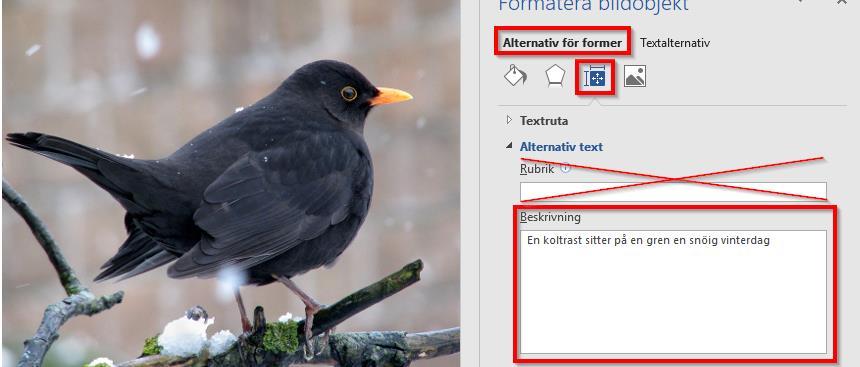
Task: Open the Fill & Line paint bucket icon
Action: tap(514, 76)
